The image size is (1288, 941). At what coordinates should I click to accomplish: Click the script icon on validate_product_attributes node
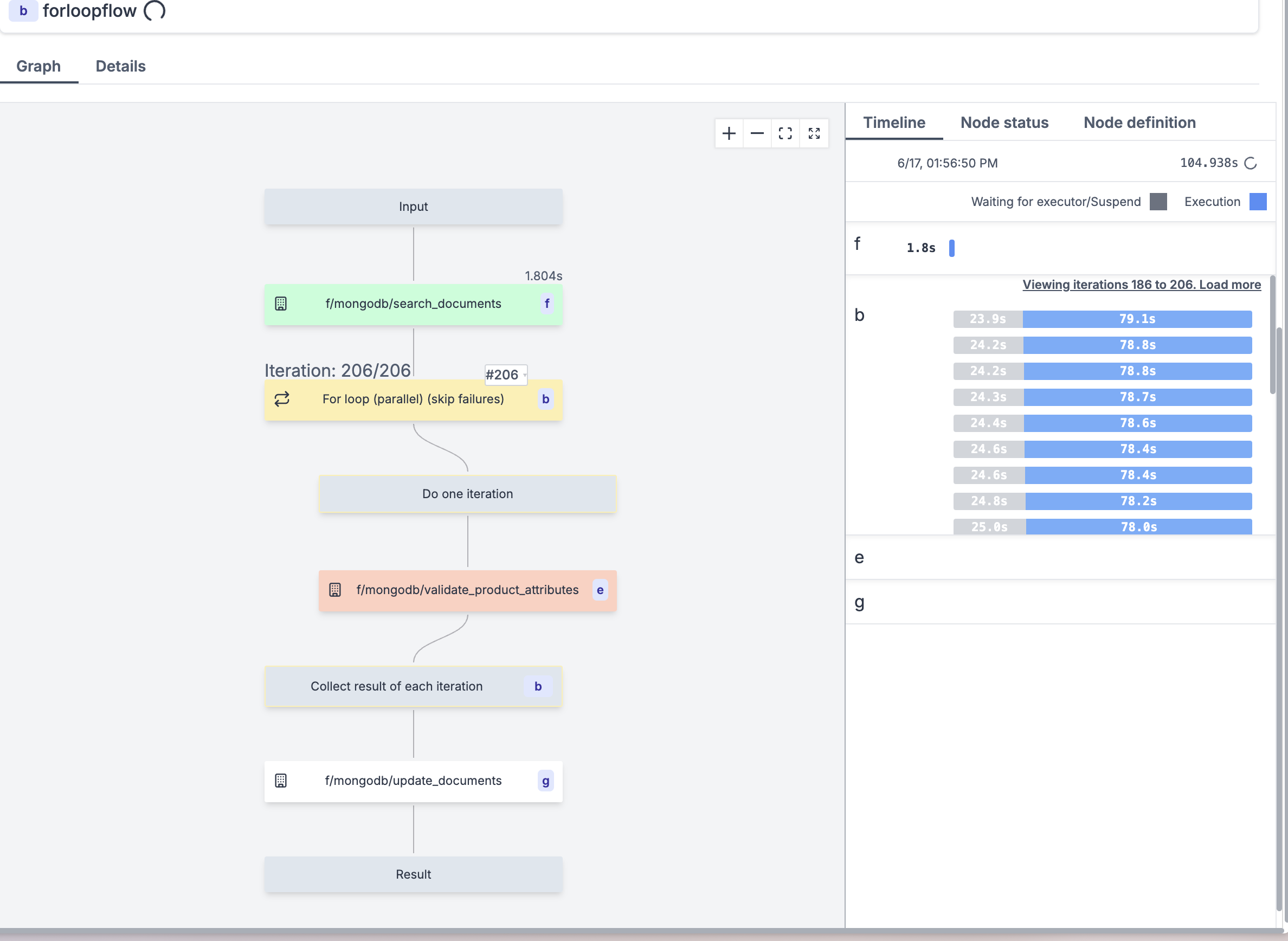(x=335, y=590)
